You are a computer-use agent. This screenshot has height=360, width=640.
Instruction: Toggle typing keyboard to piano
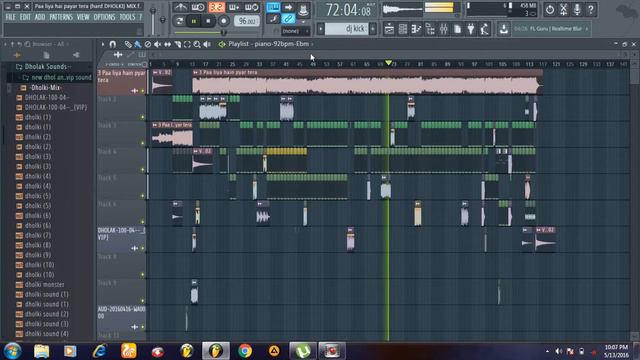[x=273, y=7]
